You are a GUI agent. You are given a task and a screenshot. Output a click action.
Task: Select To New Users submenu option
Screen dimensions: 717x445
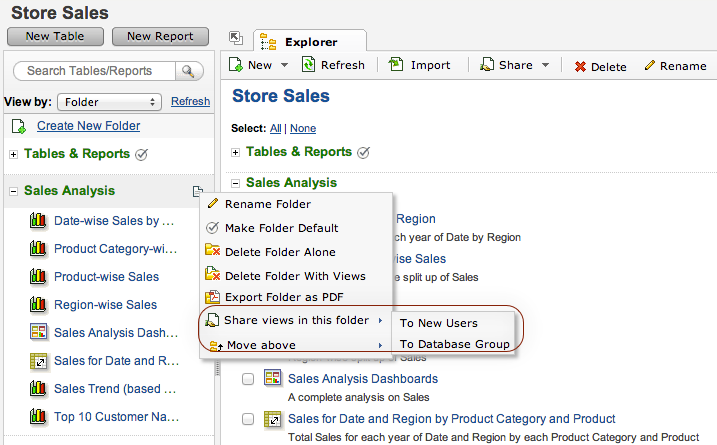tap(438, 323)
